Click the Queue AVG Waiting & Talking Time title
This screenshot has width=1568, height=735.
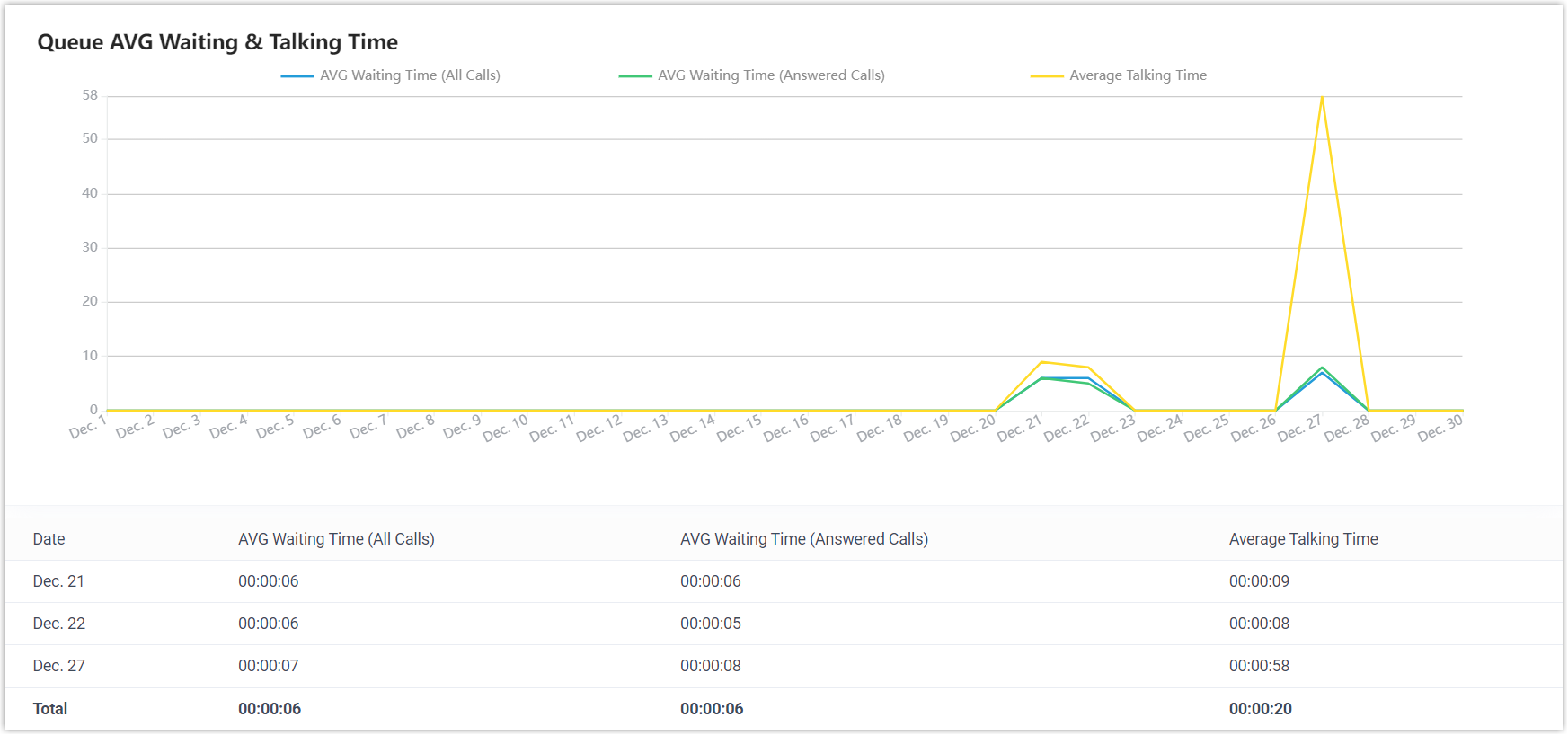(x=217, y=42)
